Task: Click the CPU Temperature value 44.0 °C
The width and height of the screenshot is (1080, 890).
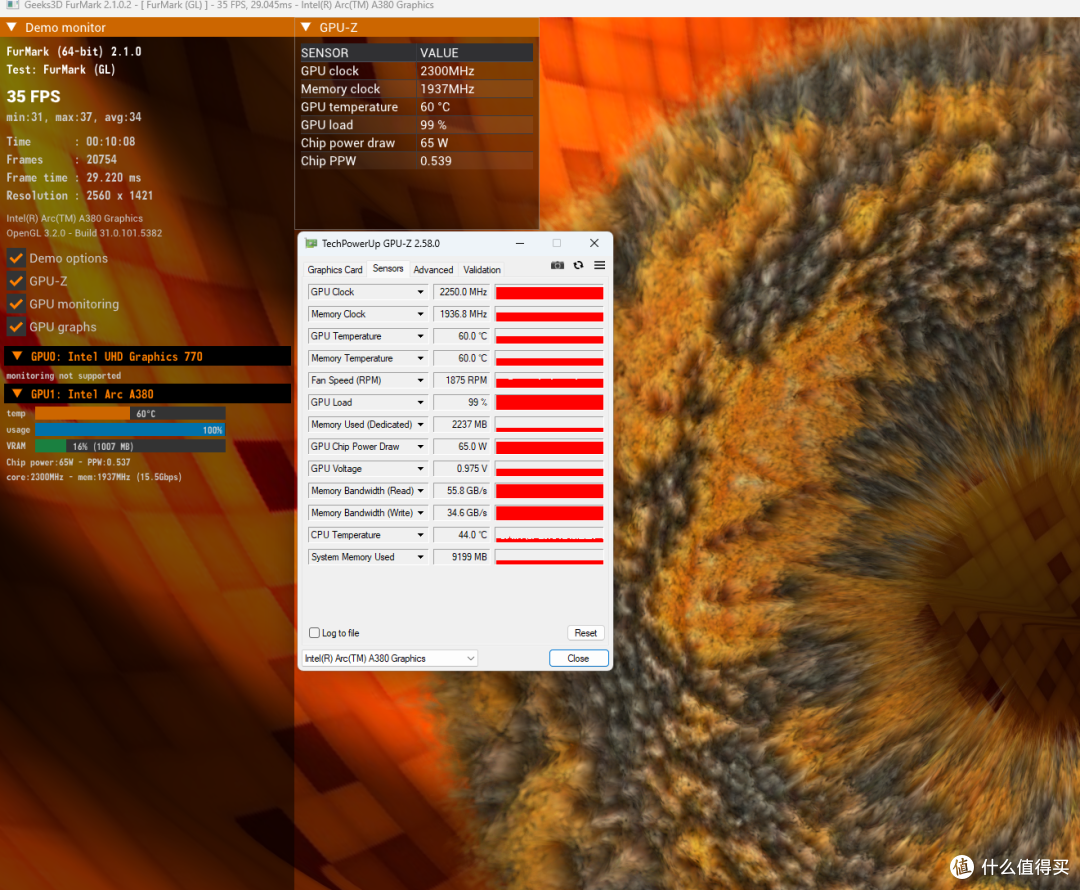Action: [461, 535]
